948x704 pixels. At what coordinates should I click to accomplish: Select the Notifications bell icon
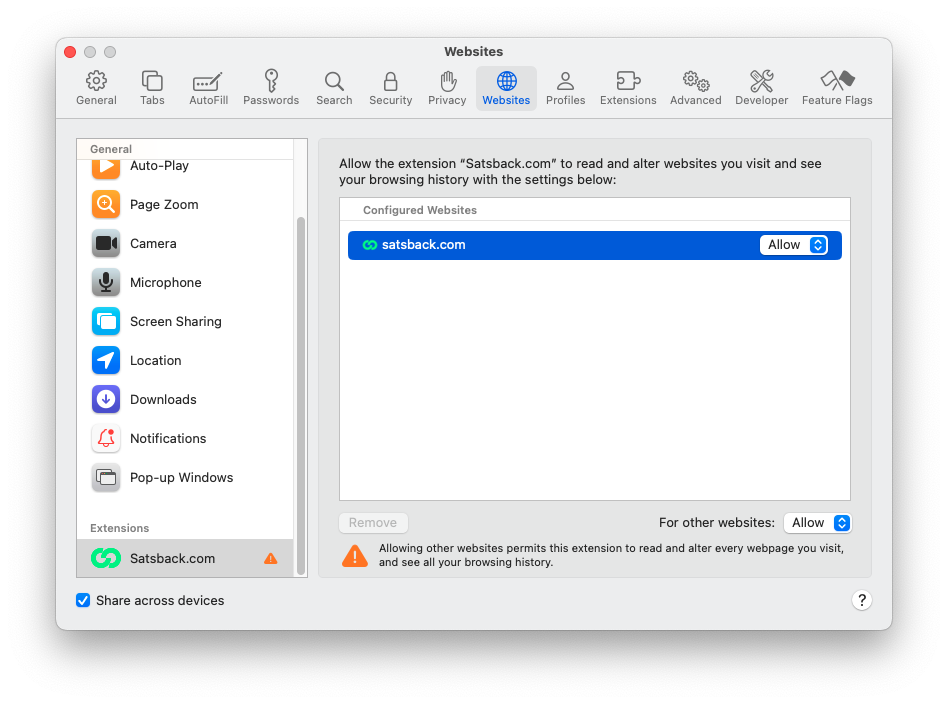106,438
